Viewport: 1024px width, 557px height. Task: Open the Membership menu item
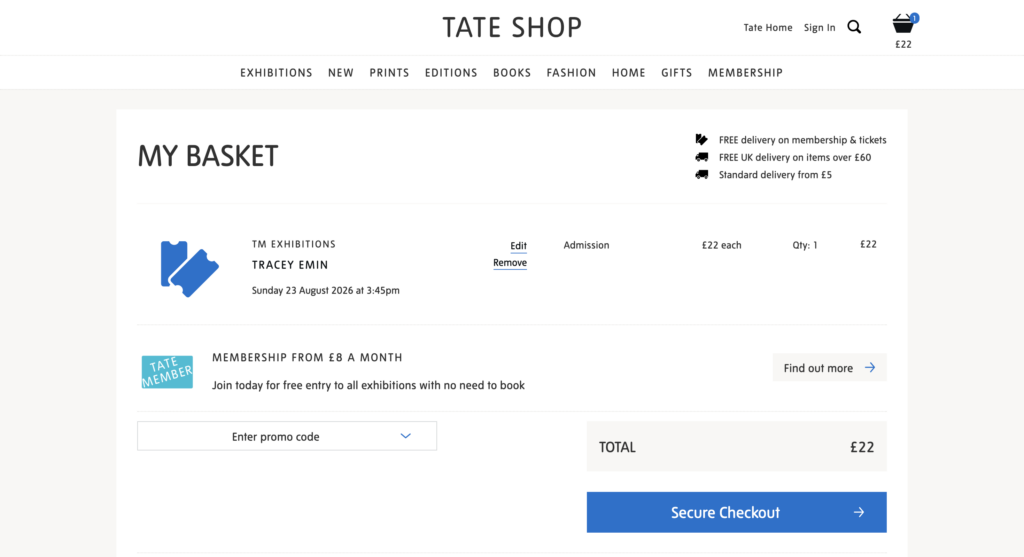[x=745, y=72]
